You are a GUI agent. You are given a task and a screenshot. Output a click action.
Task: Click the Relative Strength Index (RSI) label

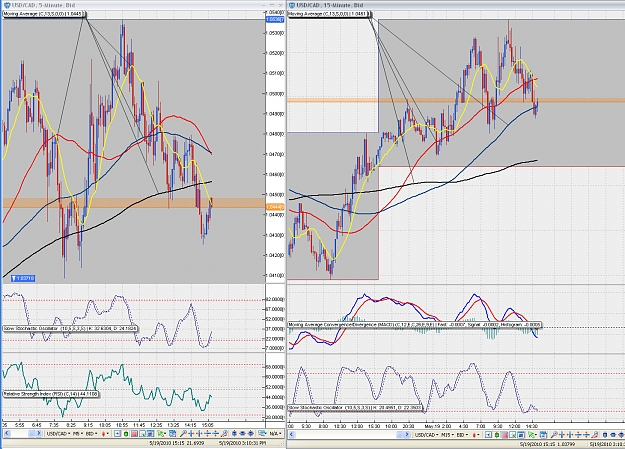click(51, 394)
